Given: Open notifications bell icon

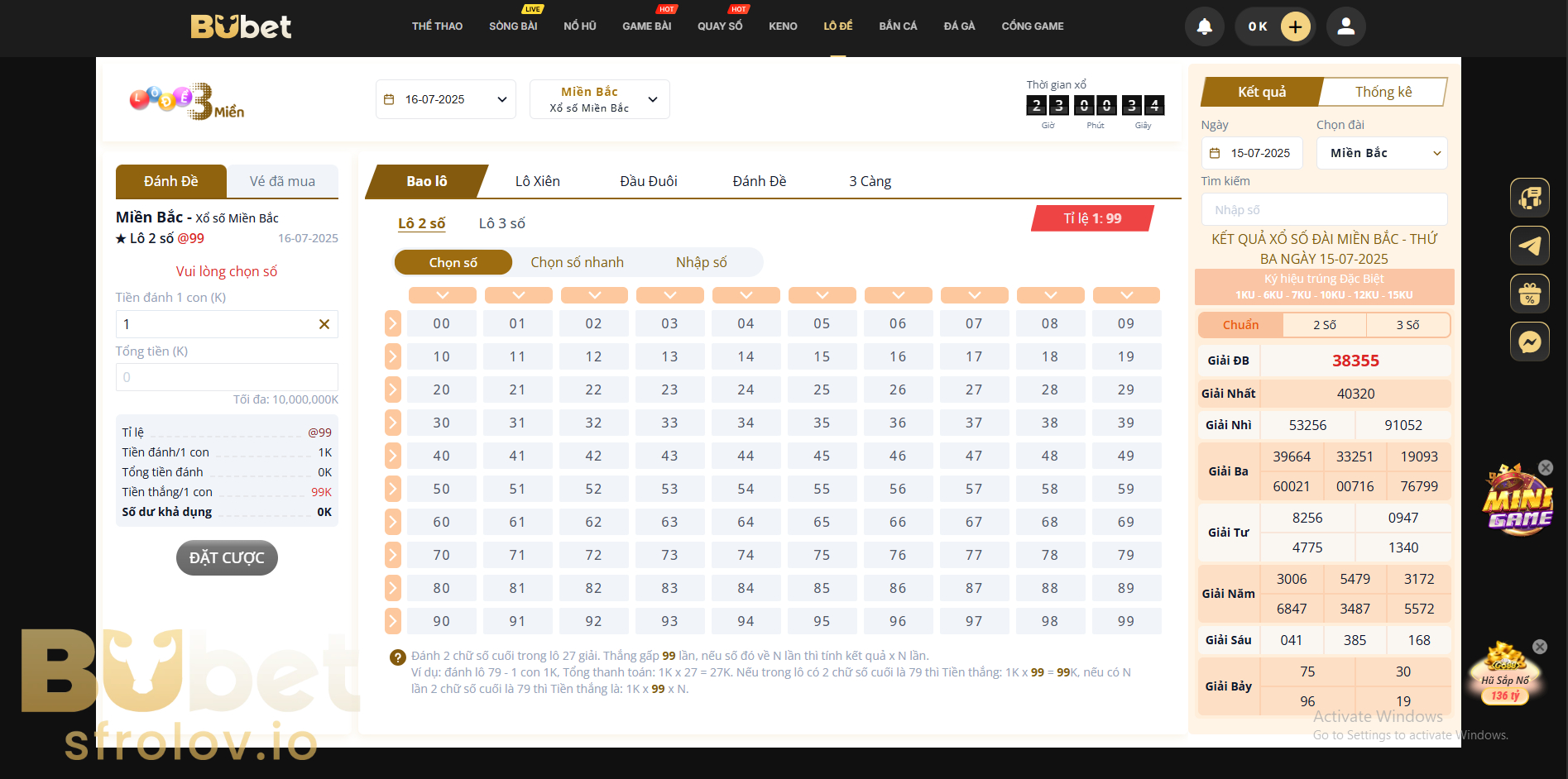Looking at the screenshot, I should coord(1204,26).
